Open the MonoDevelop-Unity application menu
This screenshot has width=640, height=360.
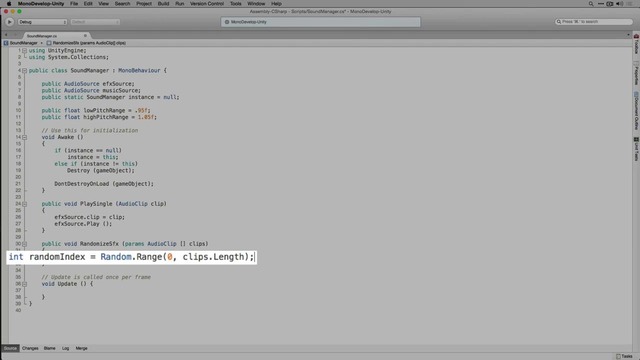pos(41,4)
